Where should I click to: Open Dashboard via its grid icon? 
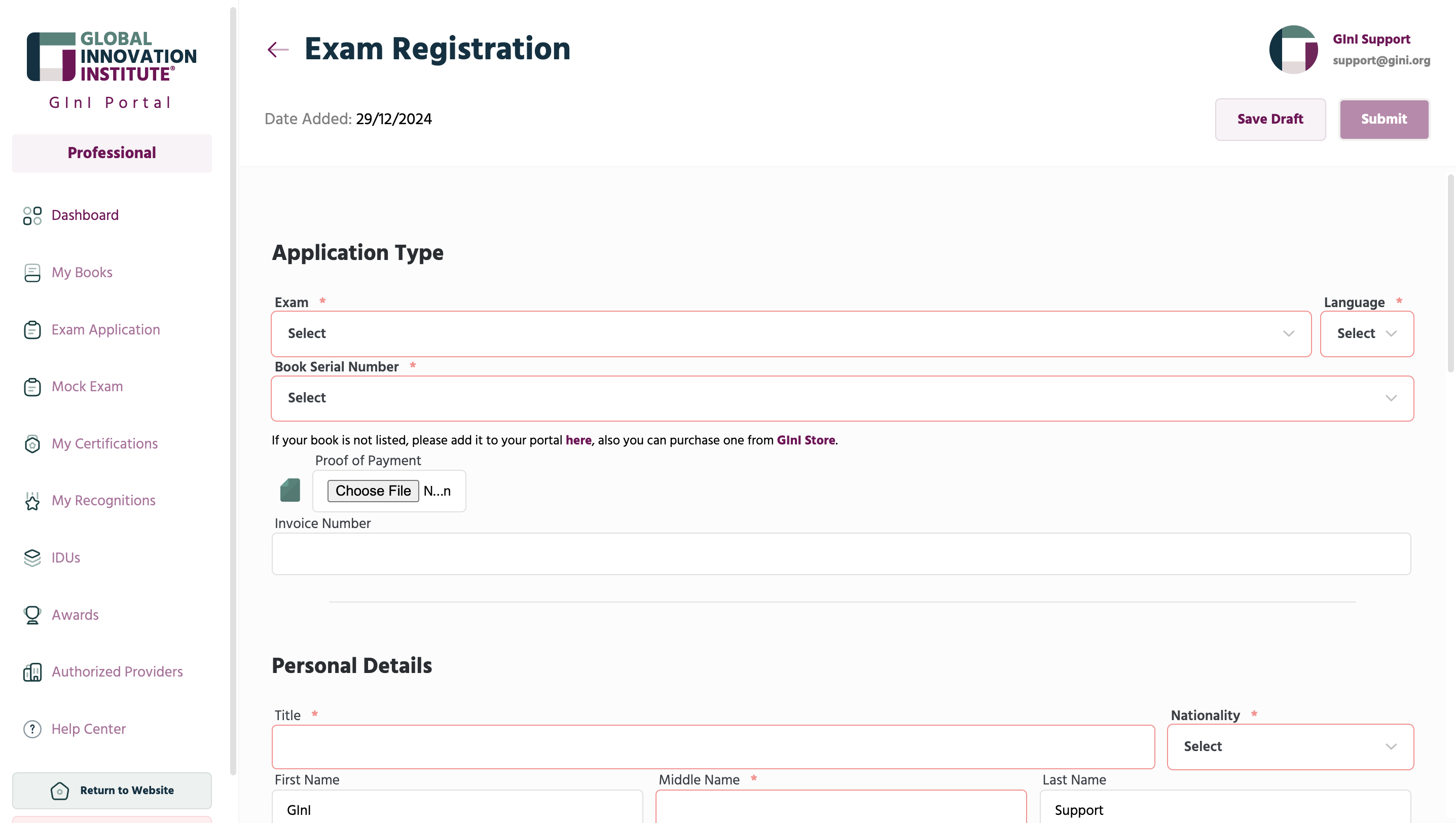click(32, 215)
